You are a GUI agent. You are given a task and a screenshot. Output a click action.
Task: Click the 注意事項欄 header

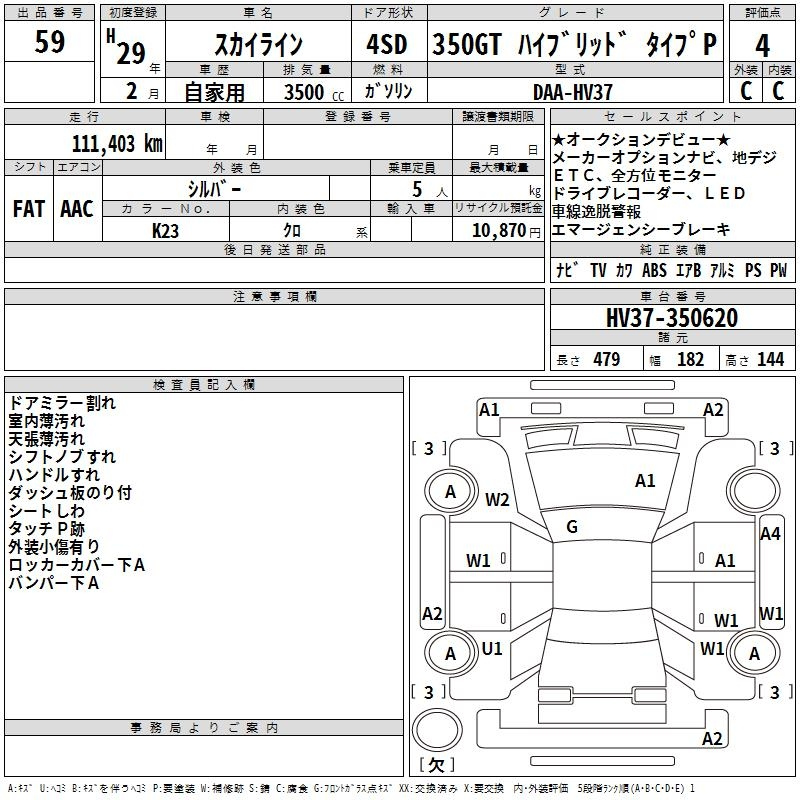coord(274,296)
